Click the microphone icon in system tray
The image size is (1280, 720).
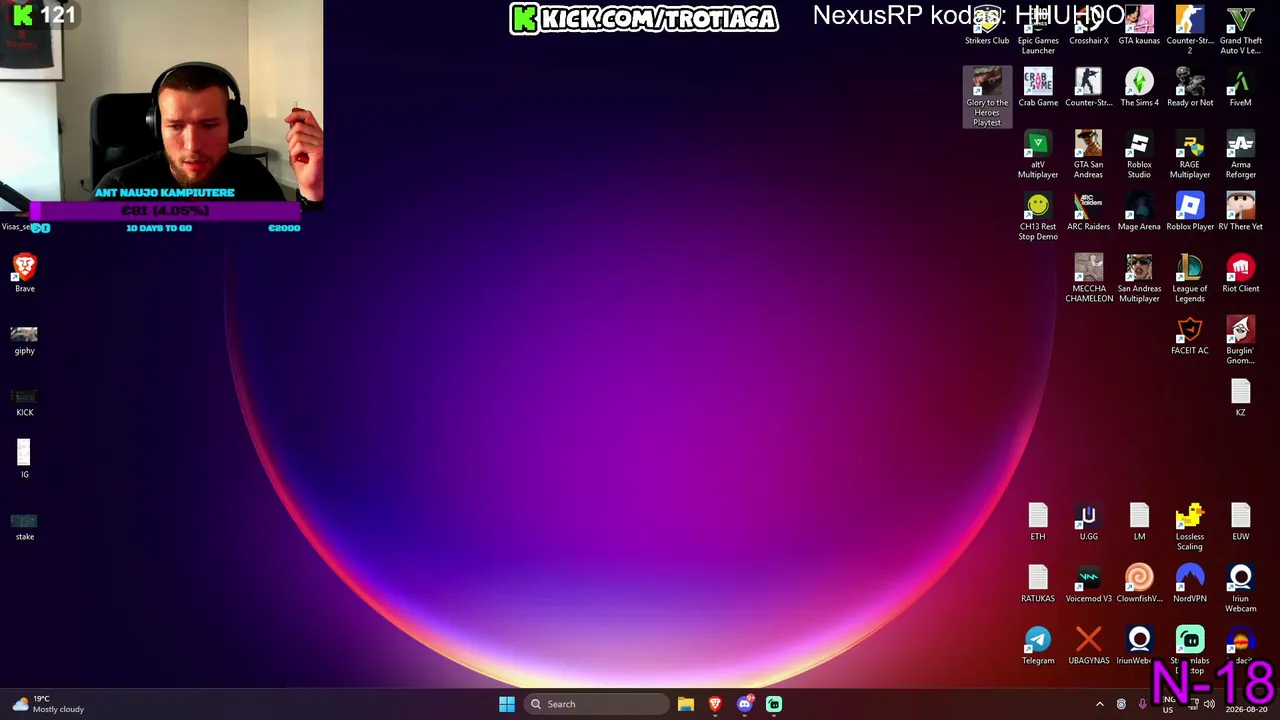click(x=1142, y=704)
